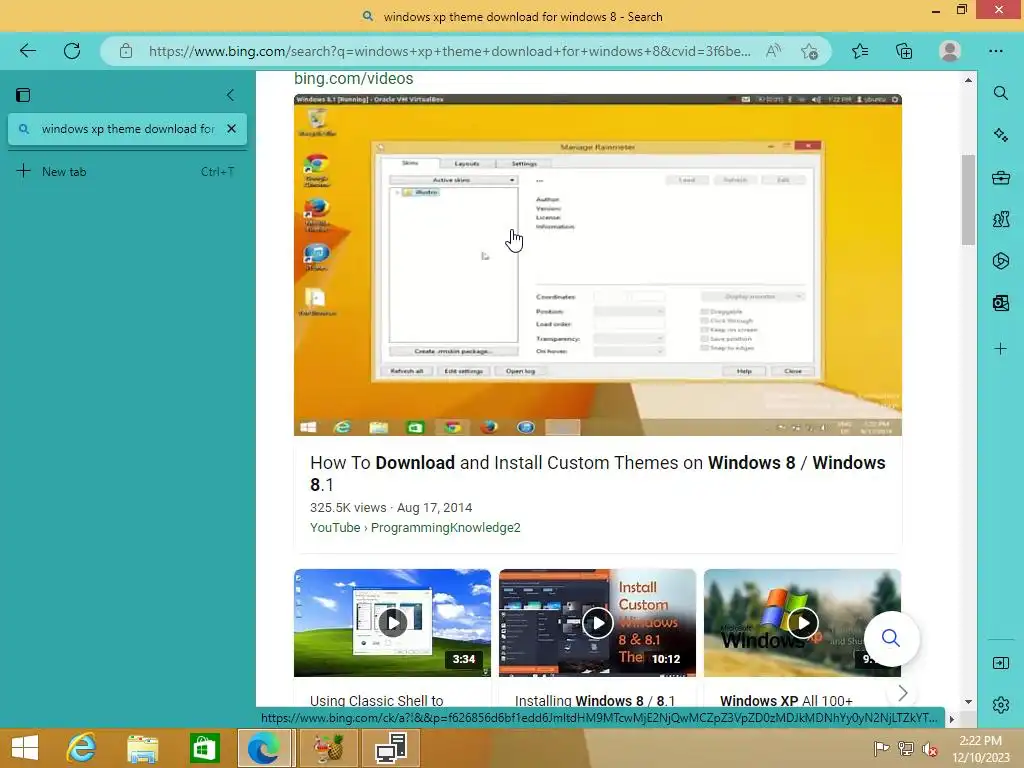The width and height of the screenshot is (1024, 768).
Task: Open Action Center flag in tray
Action: click(881, 748)
